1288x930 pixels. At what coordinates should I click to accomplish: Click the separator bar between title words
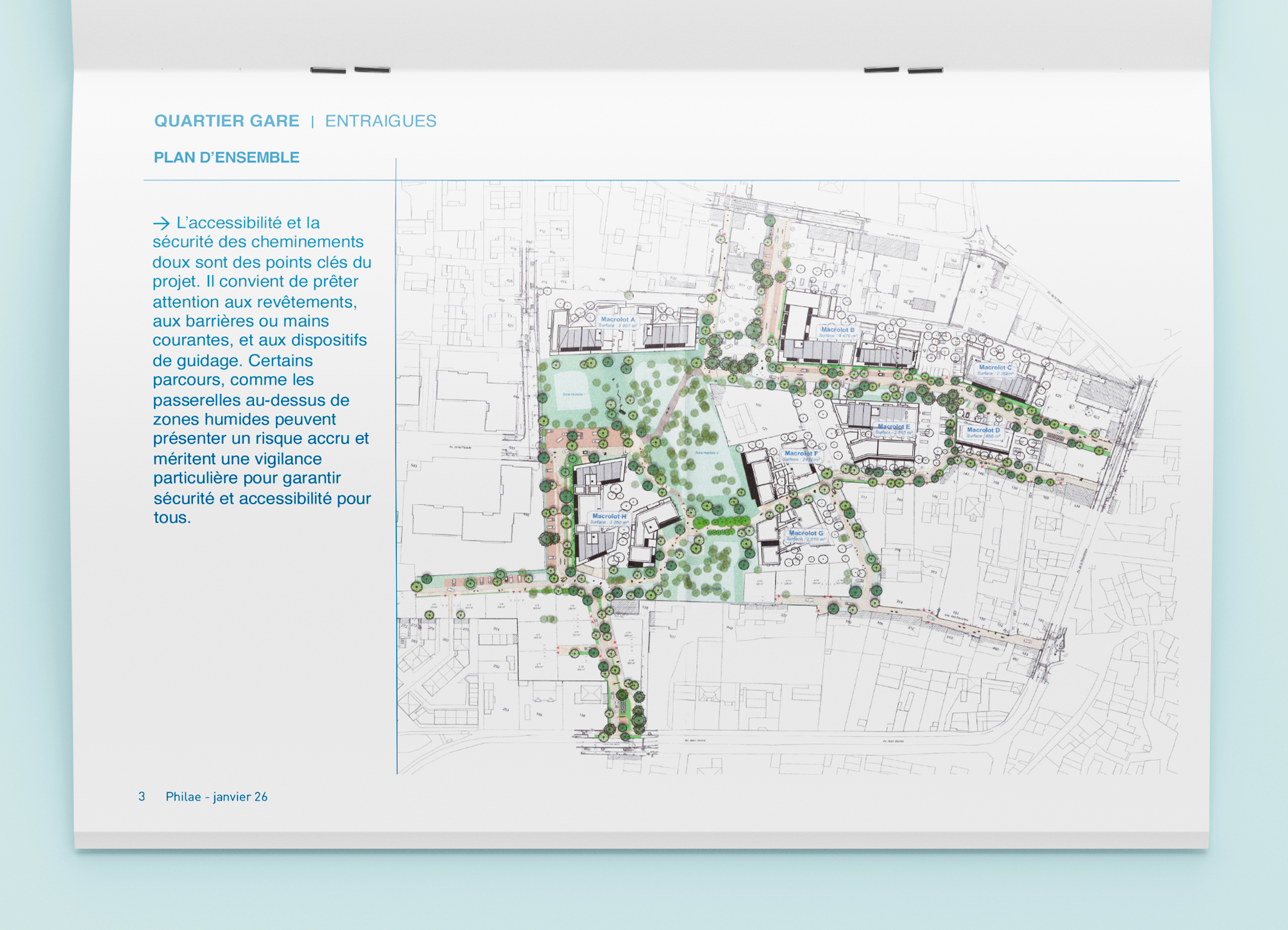tap(313, 121)
